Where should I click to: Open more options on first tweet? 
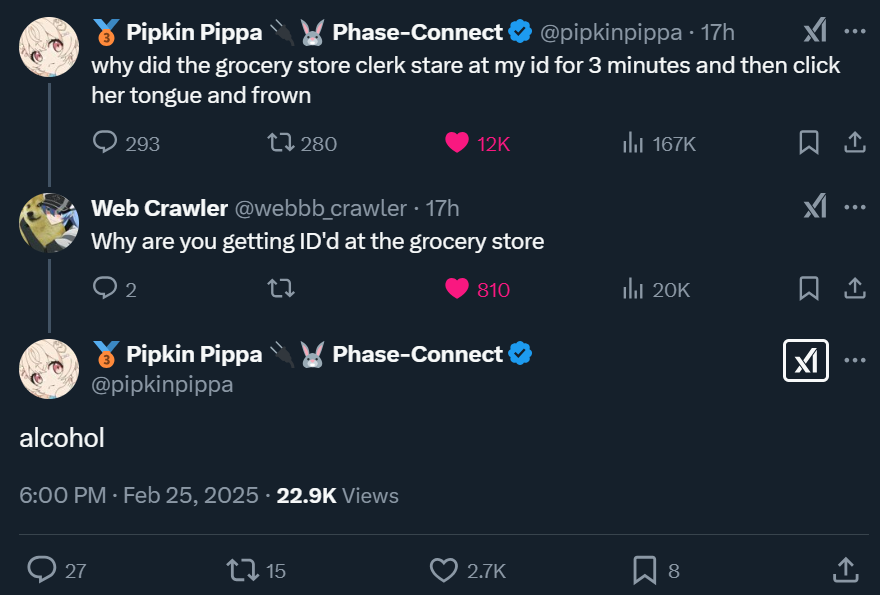854,32
